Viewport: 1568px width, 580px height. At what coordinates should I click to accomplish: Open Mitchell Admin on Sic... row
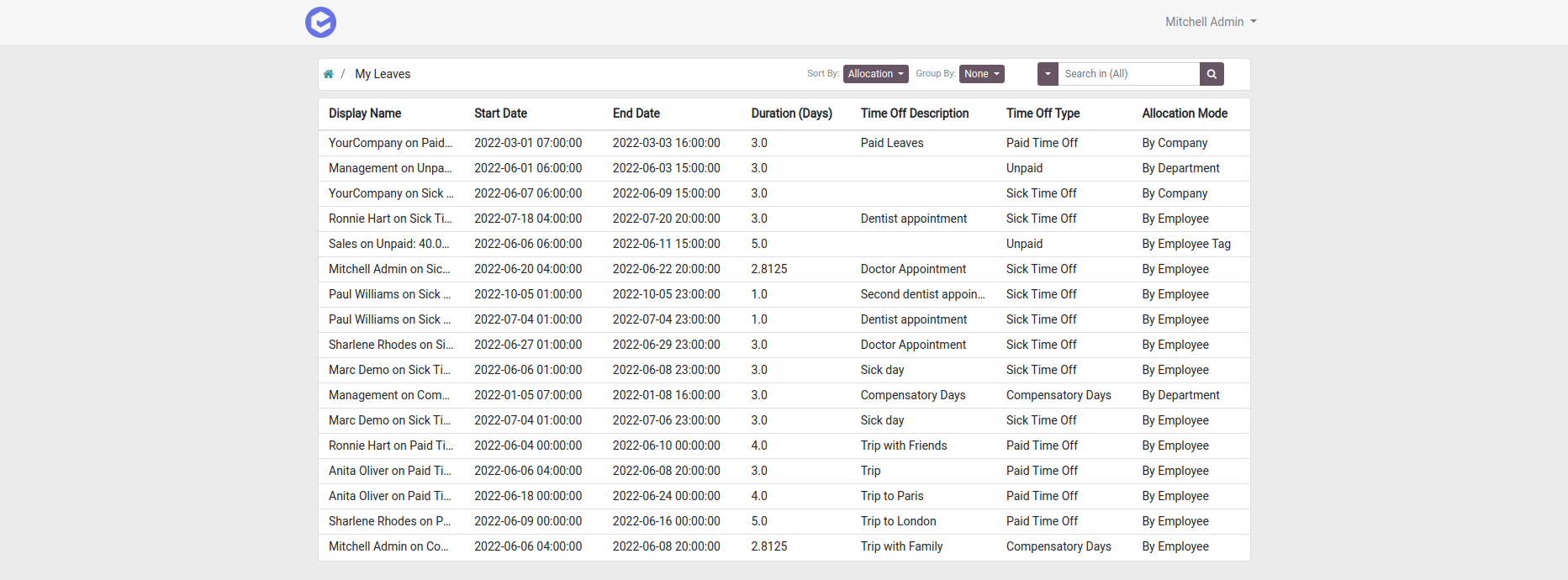[784, 269]
